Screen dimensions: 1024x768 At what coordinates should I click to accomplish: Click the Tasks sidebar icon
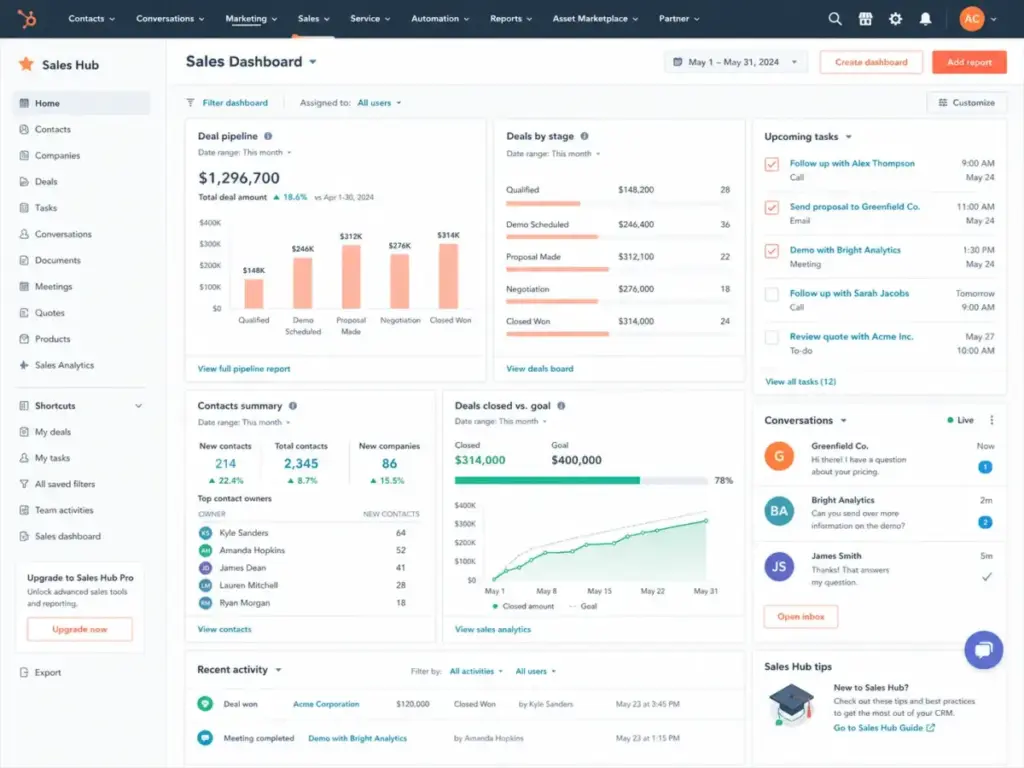[x=24, y=208]
